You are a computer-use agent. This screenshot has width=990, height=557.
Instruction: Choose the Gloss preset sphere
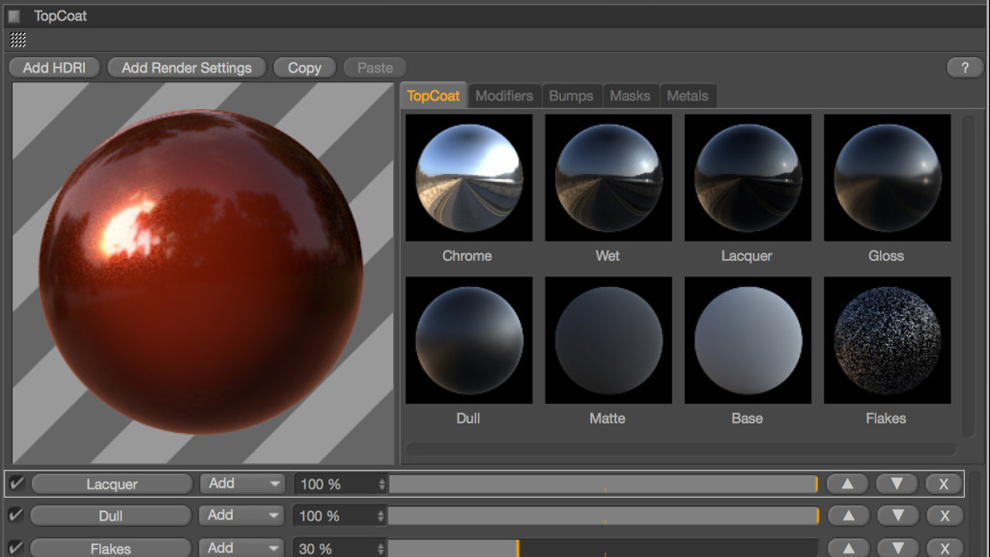coord(888,177)
